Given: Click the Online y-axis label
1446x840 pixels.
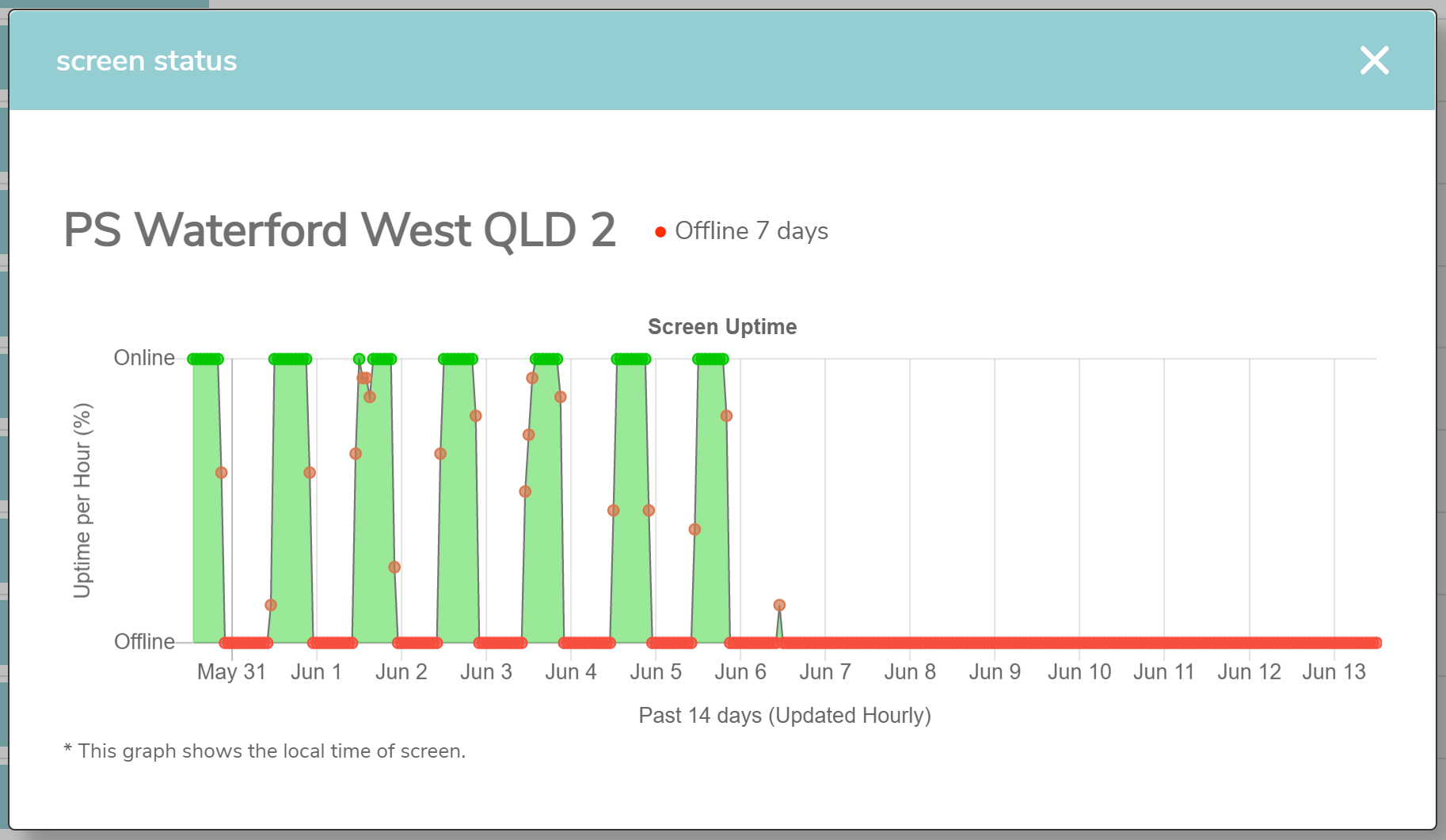Looking at the screenshot, I should (x=144, y=358).
